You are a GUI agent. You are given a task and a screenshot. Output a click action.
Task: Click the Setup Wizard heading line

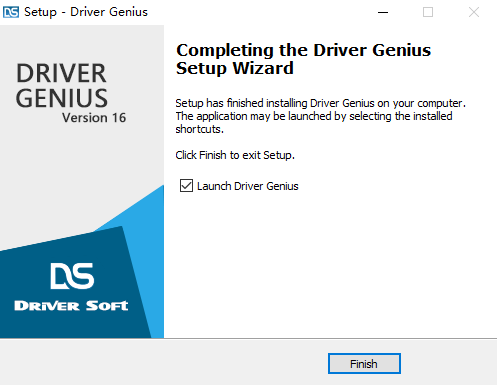tap(235, 68)
